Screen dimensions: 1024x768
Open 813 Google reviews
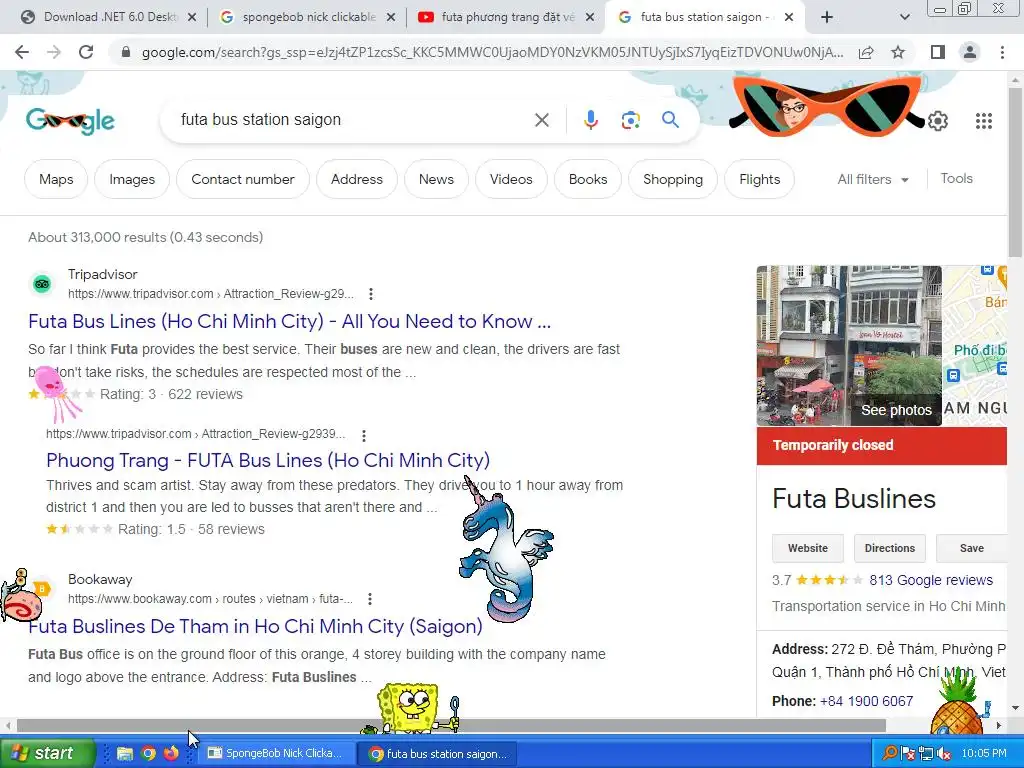[x=931, y=580]
